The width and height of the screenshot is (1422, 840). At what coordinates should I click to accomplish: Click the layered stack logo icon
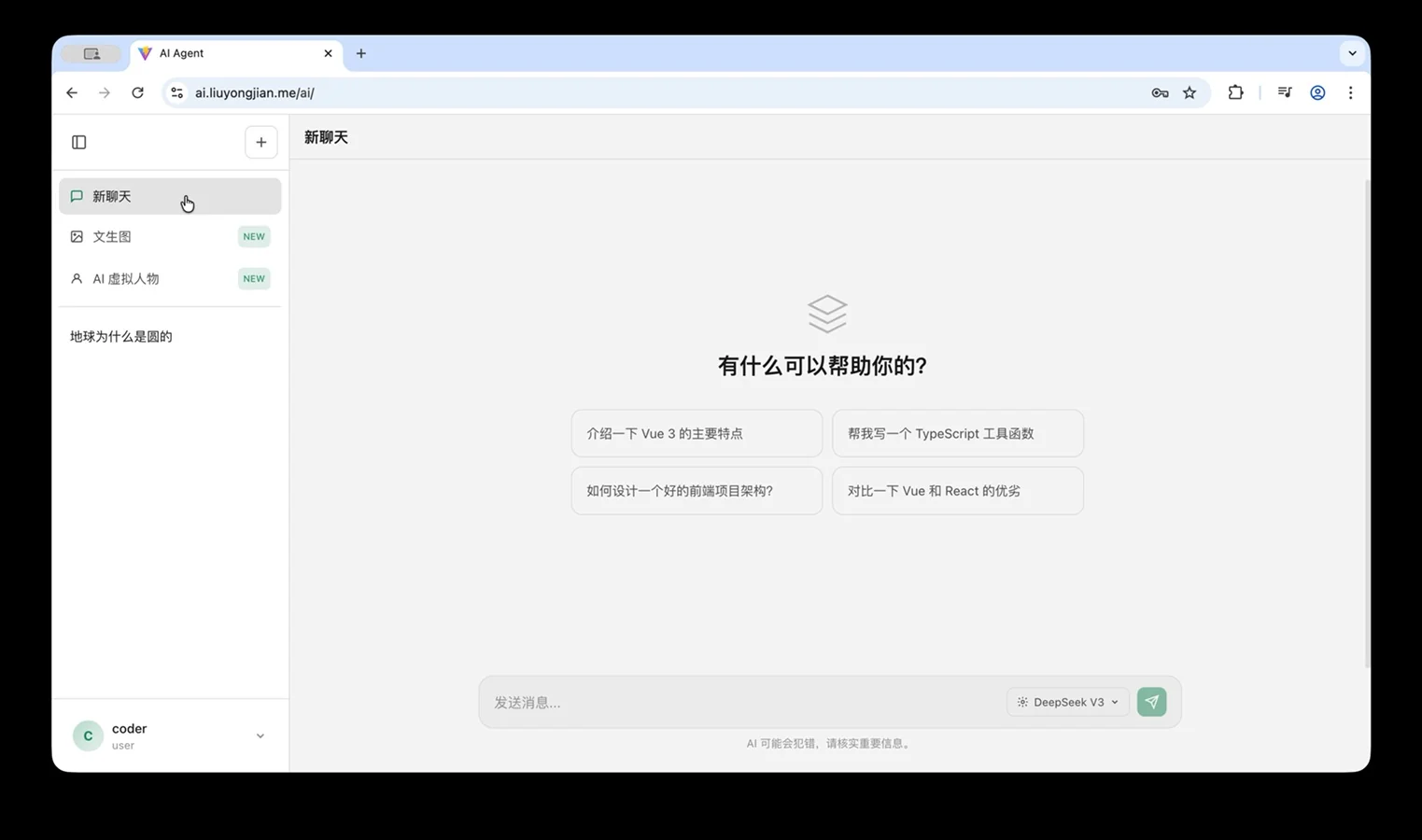[x=827, y=314]
